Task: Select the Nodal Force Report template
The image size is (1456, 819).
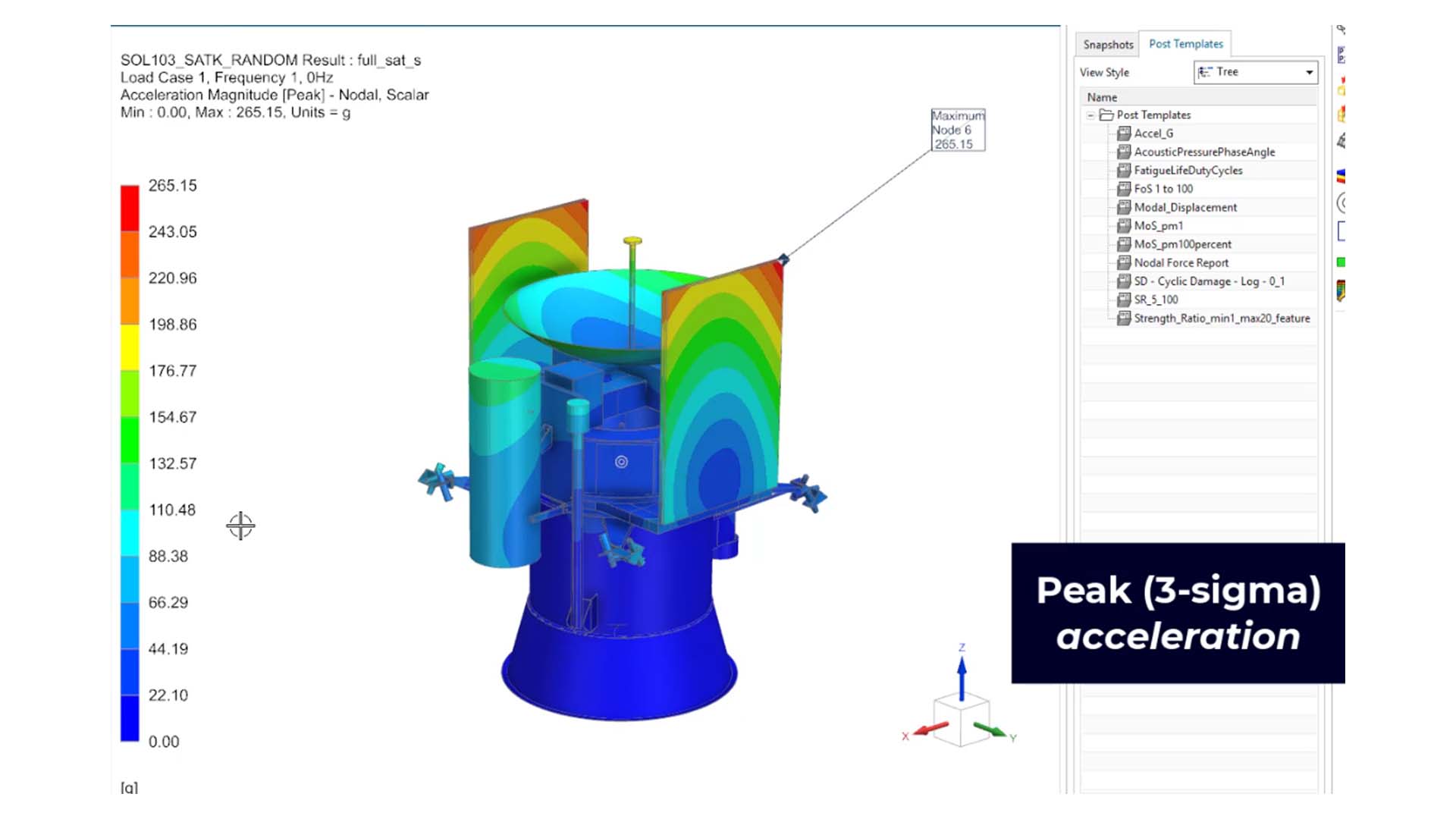Action: [1181, 262]
